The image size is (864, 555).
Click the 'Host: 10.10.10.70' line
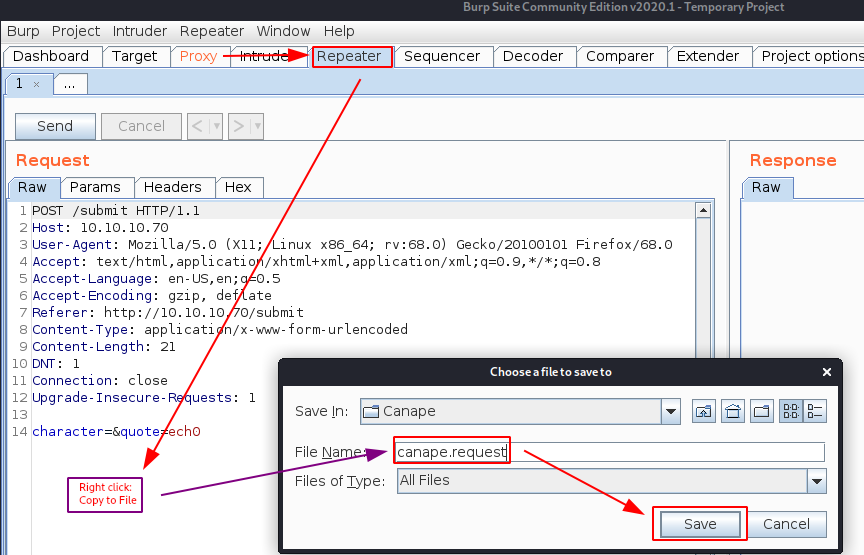(x=100, y=228)
